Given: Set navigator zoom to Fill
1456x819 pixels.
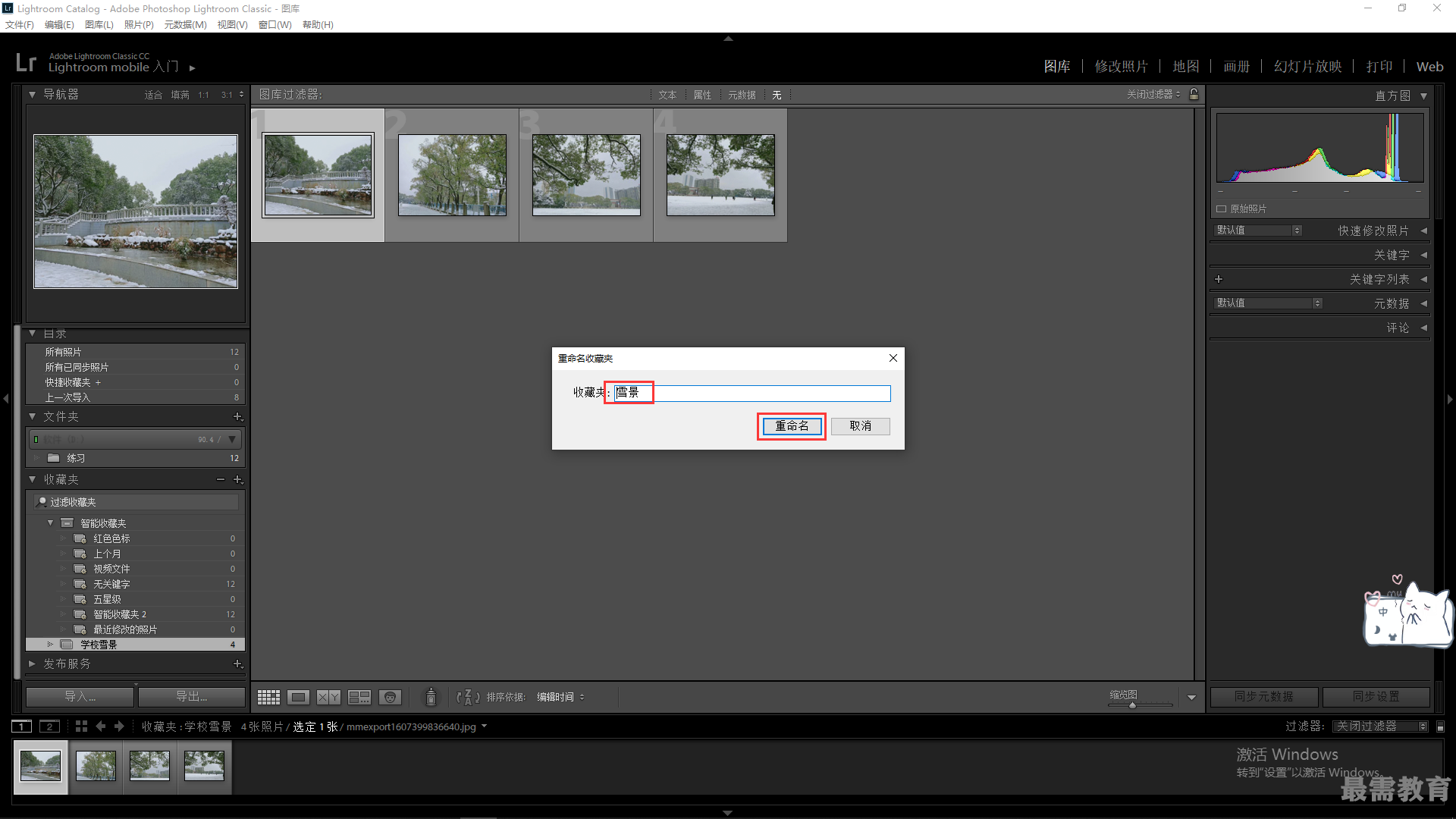Looking at the screenshot, I should point(180,95).
